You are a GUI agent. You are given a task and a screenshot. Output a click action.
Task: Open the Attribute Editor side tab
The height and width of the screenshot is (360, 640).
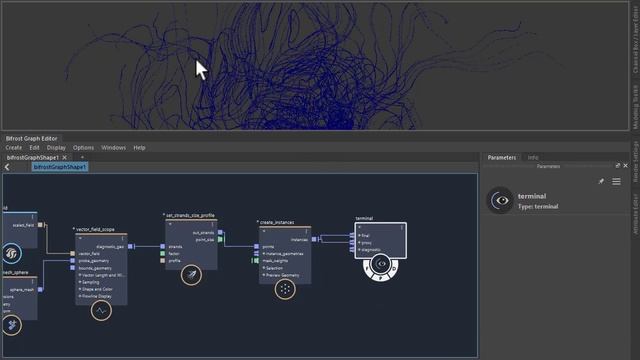[x=635, y=214]
